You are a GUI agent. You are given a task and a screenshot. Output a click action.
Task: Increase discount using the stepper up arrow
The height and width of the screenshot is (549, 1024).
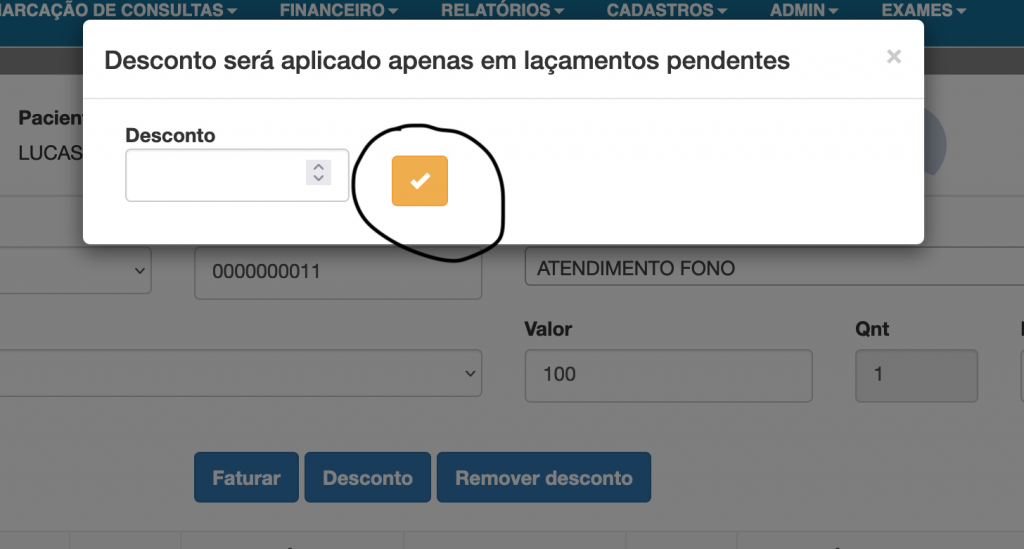[318, 167]
